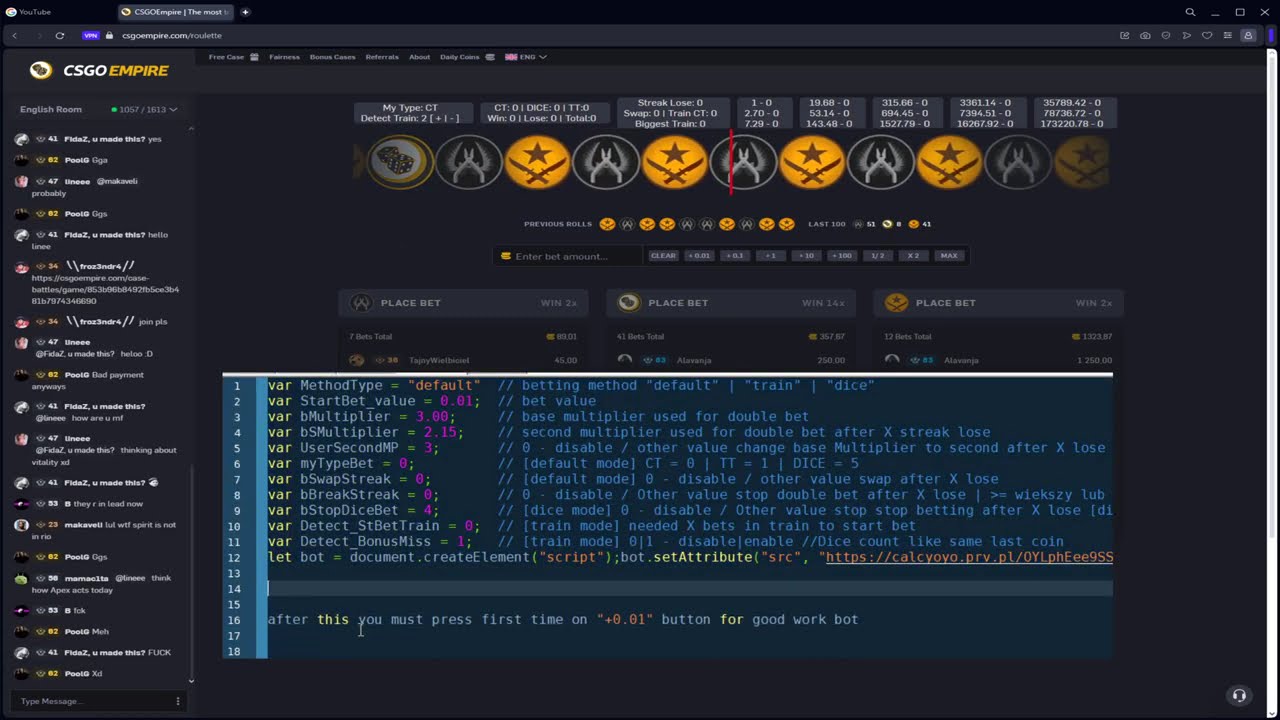Reload the page with the refresh icon
This screenshot has width=1280, height=720.
(x=60, y=35)
